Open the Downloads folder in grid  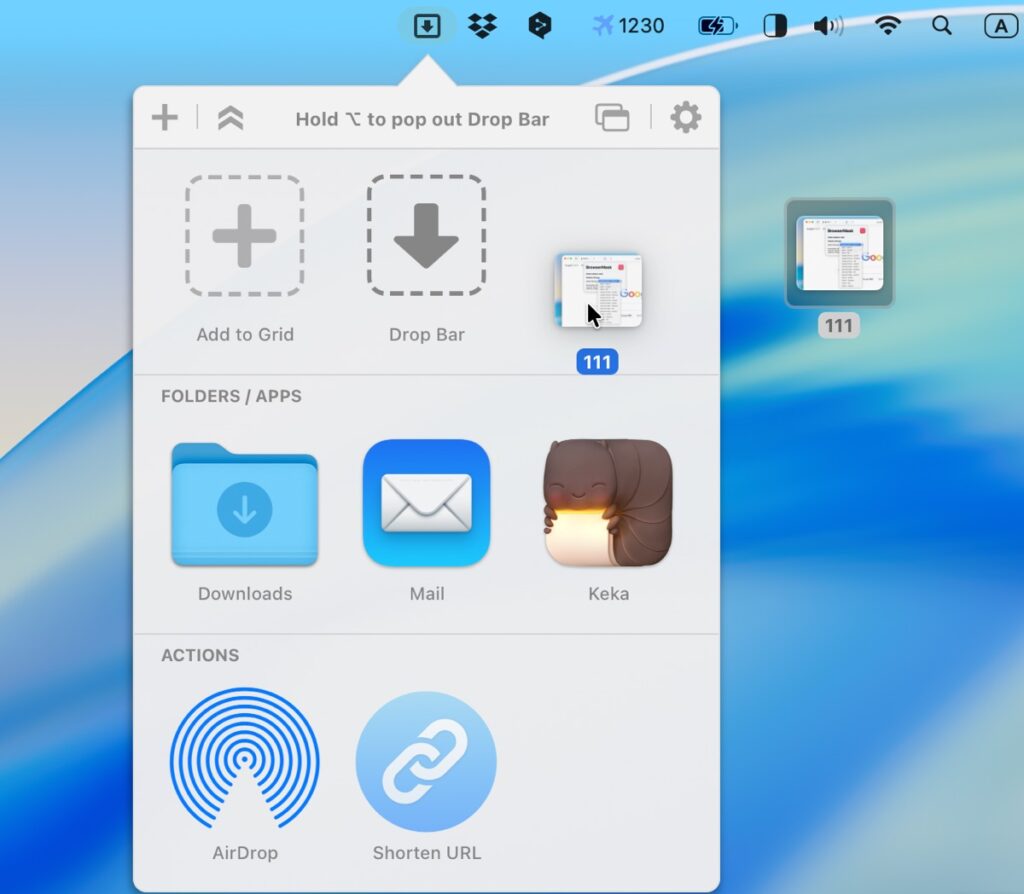pos(245,504)
